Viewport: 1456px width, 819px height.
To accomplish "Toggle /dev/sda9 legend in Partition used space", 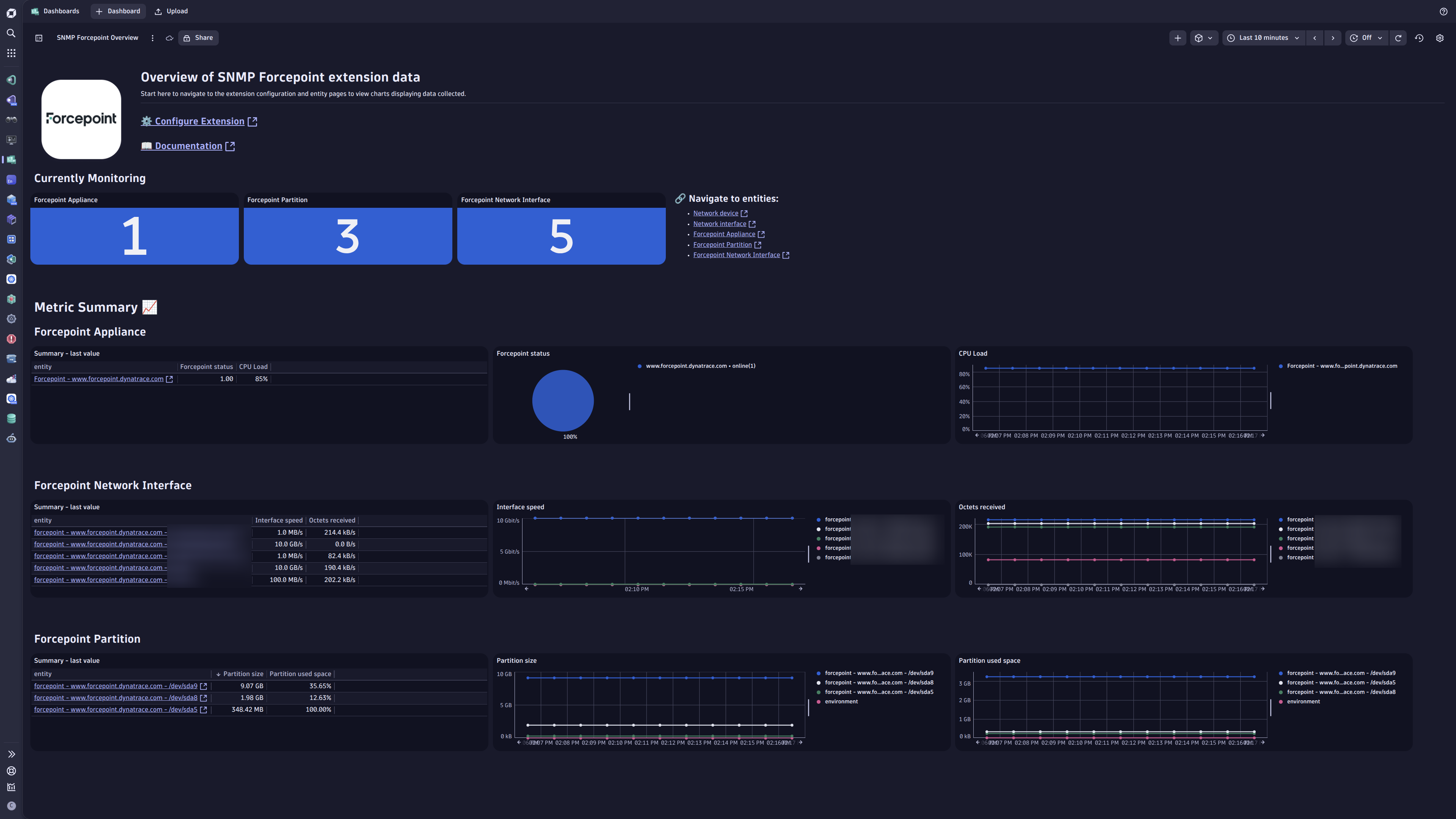I will click(1337, 673).
